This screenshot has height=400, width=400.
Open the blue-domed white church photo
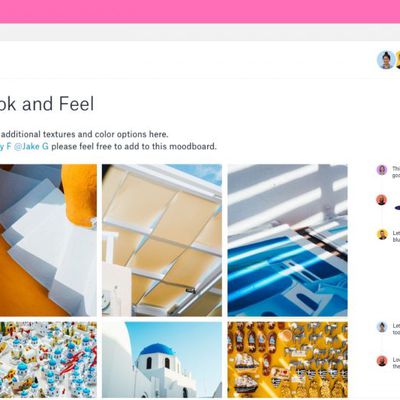point(162,359)
